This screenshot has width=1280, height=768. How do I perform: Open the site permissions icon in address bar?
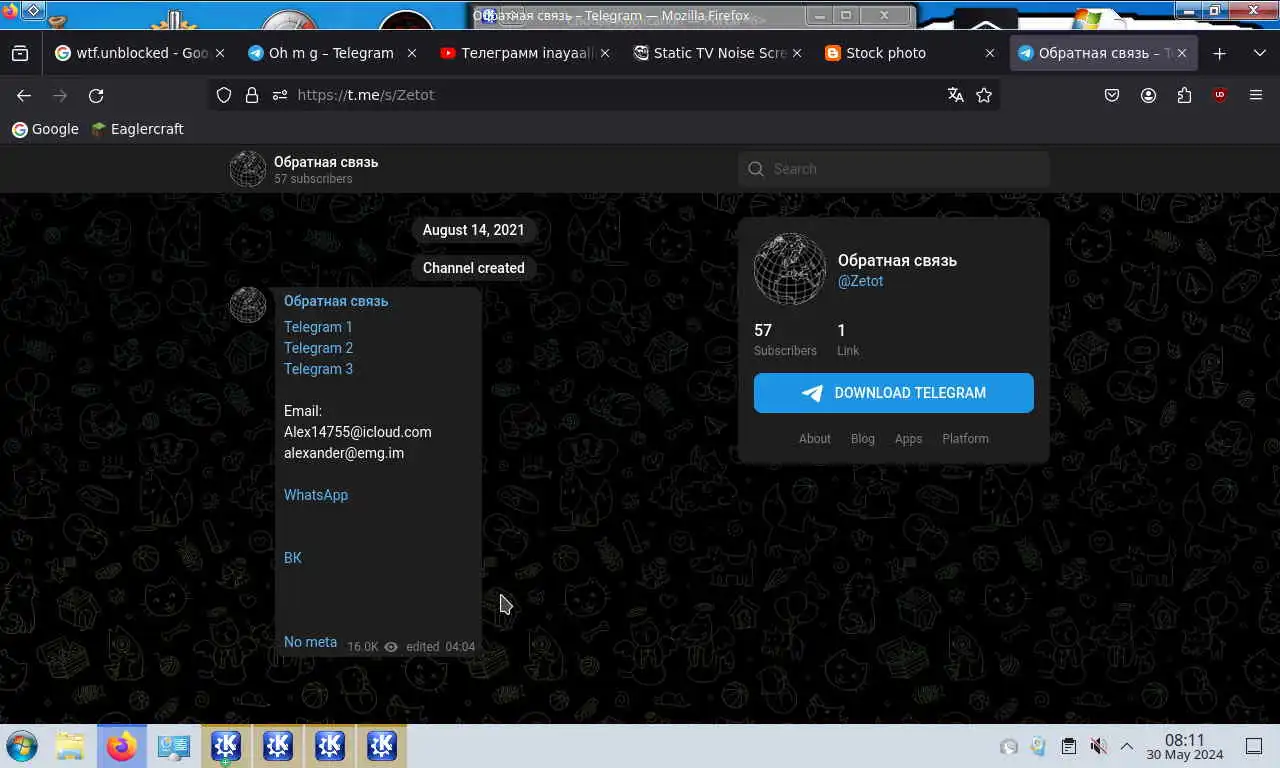tap(279, 95)
